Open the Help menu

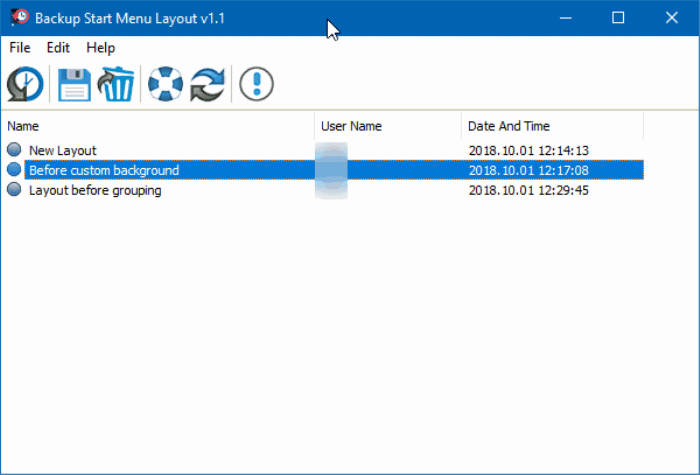point(100,47)
